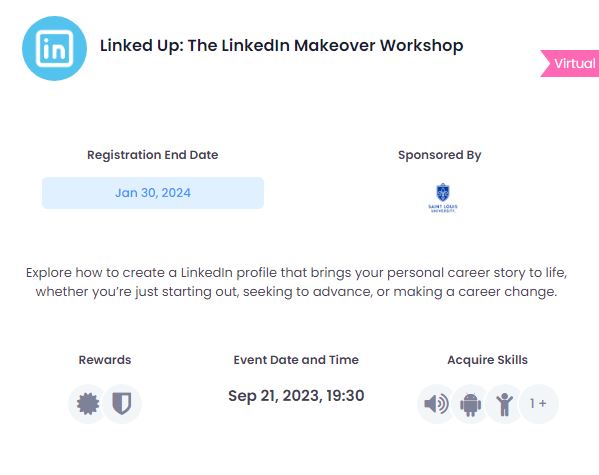The image size is (599, 475).
Task: Click the starburst badge reward icon
Action: pyautogui.click(x=88, y=404)
